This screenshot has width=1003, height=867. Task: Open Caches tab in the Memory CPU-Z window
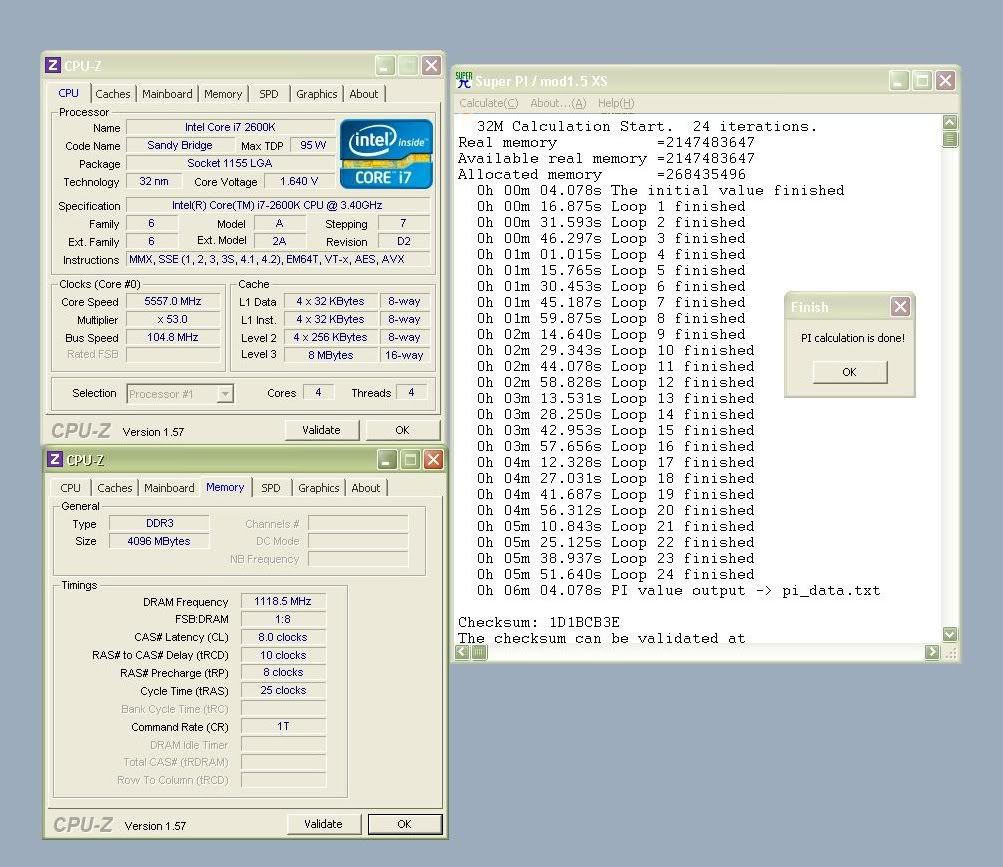pyautogui.click(x=115, y=488)
